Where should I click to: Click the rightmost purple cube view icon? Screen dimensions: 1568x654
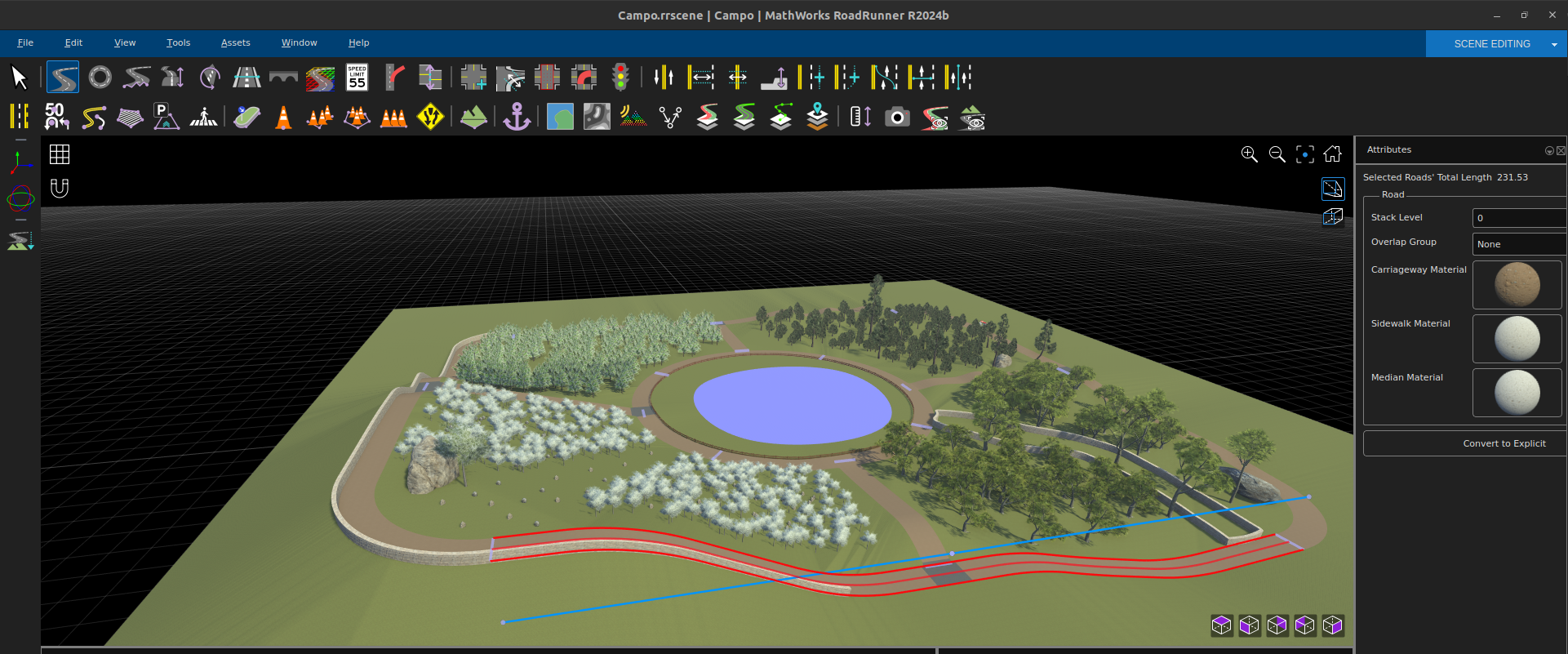click(x=1332, y=625)
